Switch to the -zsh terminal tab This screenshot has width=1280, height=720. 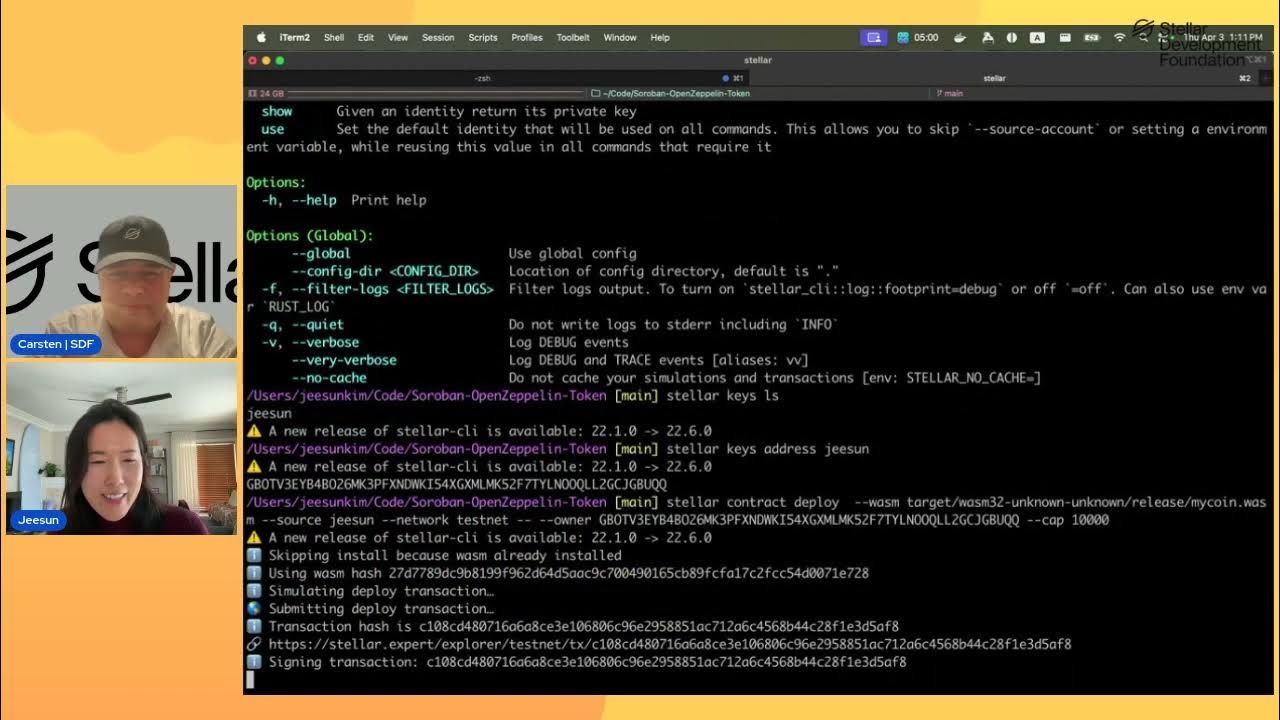click(482, 77)
